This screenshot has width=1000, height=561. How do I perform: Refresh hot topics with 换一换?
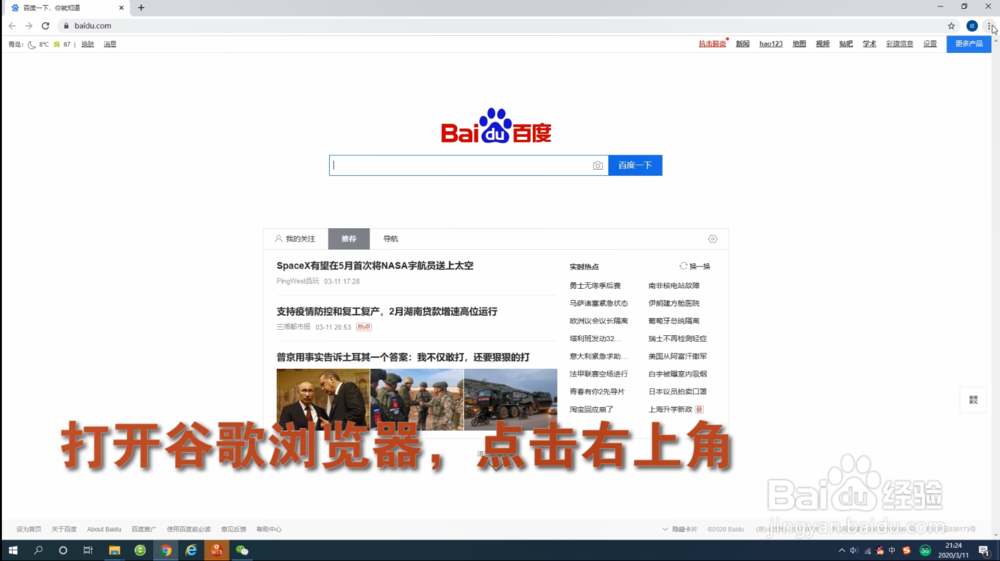coord(695,266)
